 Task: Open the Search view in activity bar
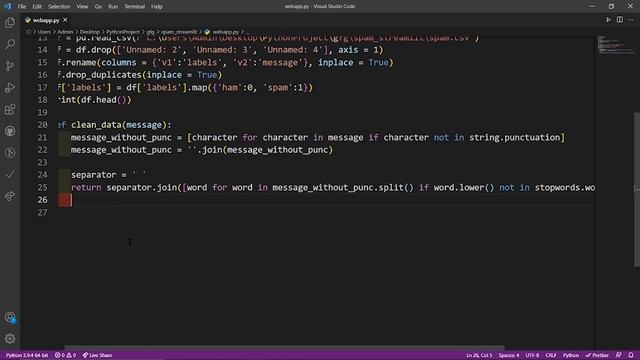(x=10, y=44)
